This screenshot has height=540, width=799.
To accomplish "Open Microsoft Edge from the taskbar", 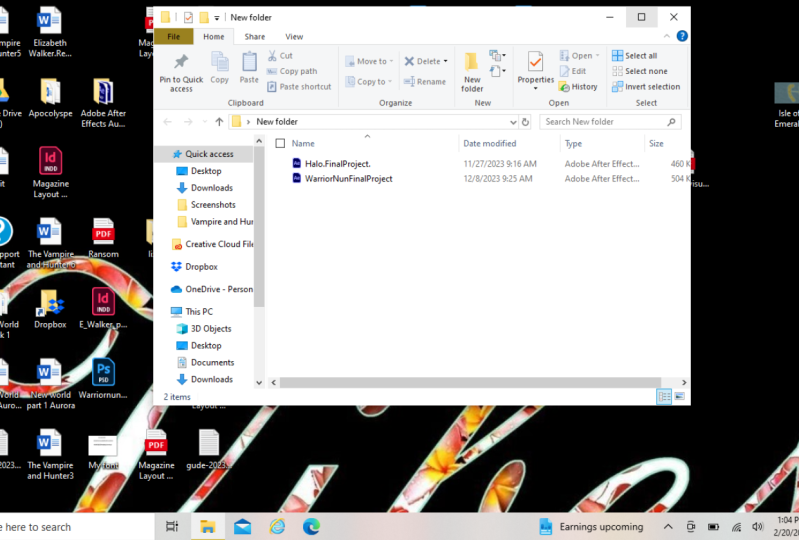I will [x=311, y=526].
